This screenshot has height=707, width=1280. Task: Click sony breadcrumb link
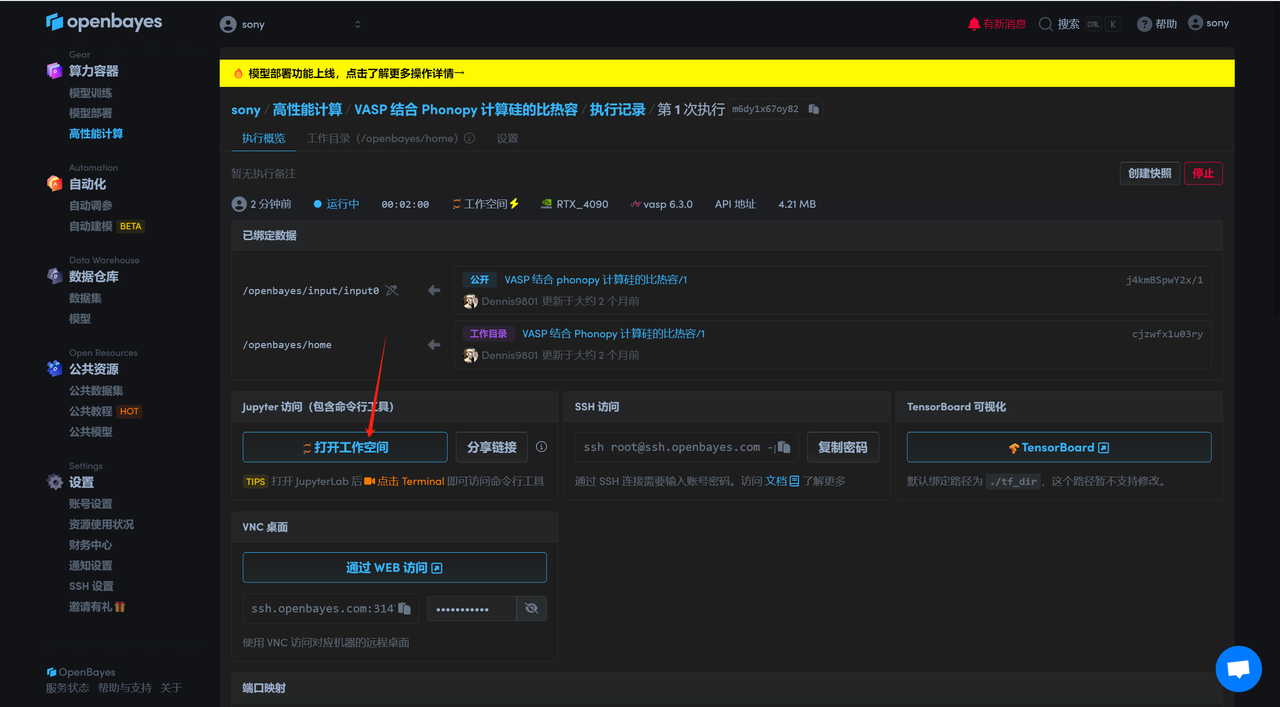click(245, 110)
